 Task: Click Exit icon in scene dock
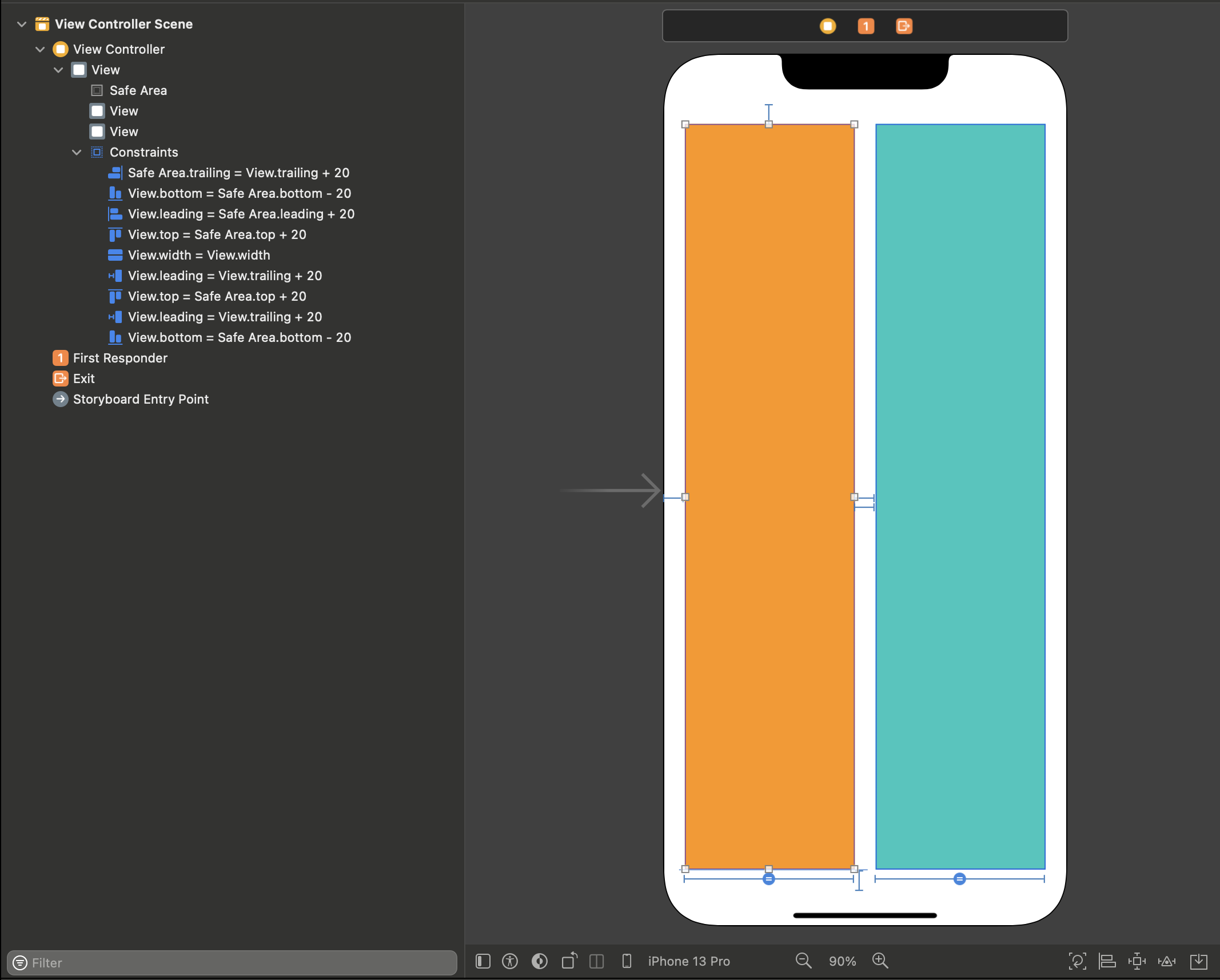(904, 26)
